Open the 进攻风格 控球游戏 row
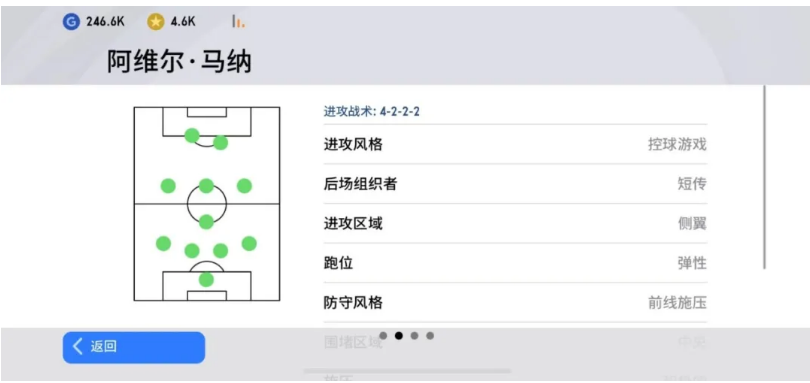 (515, 145)
